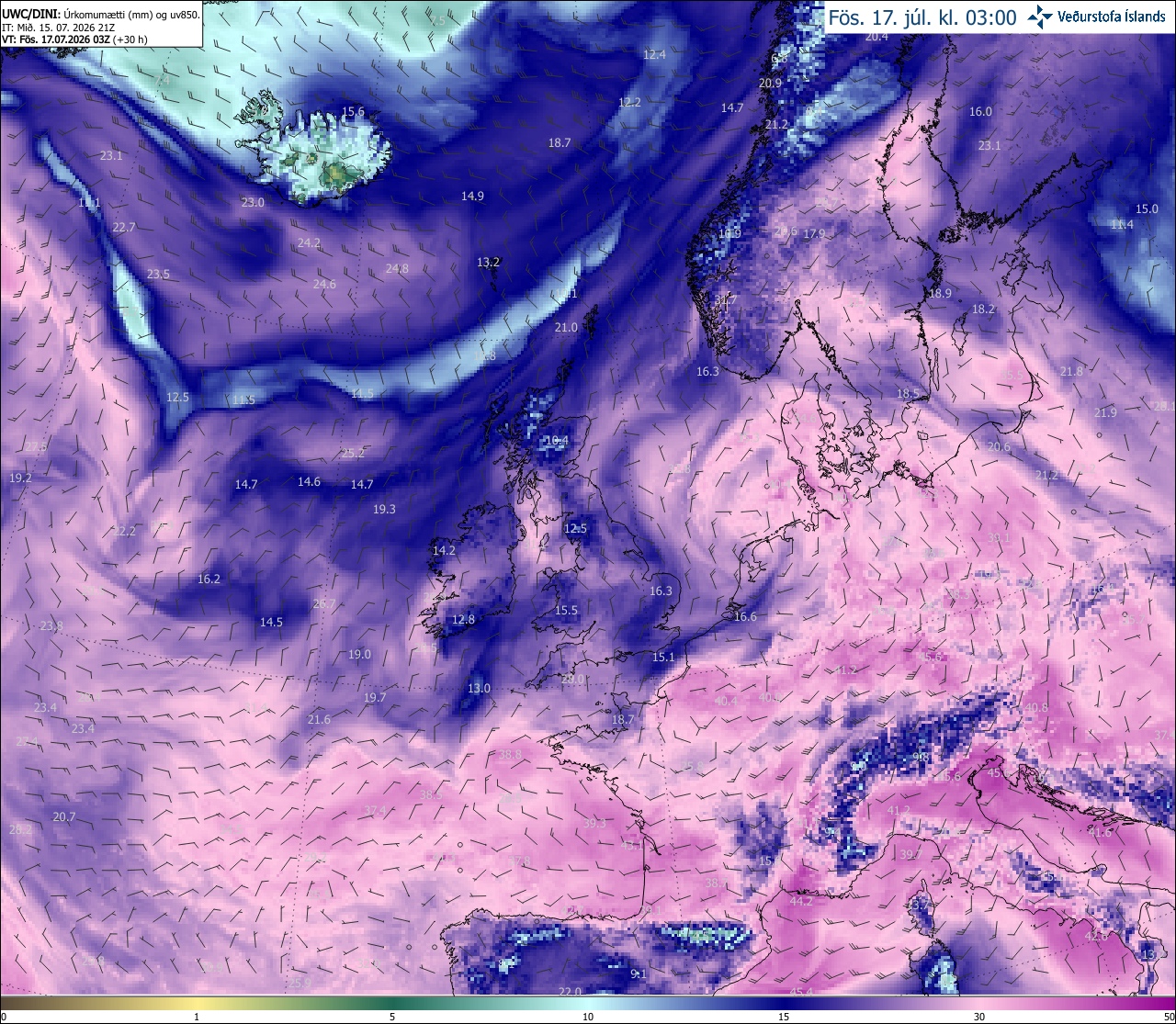
Task: Click the 15.5 value label over Wales
Action: [567, 612]
